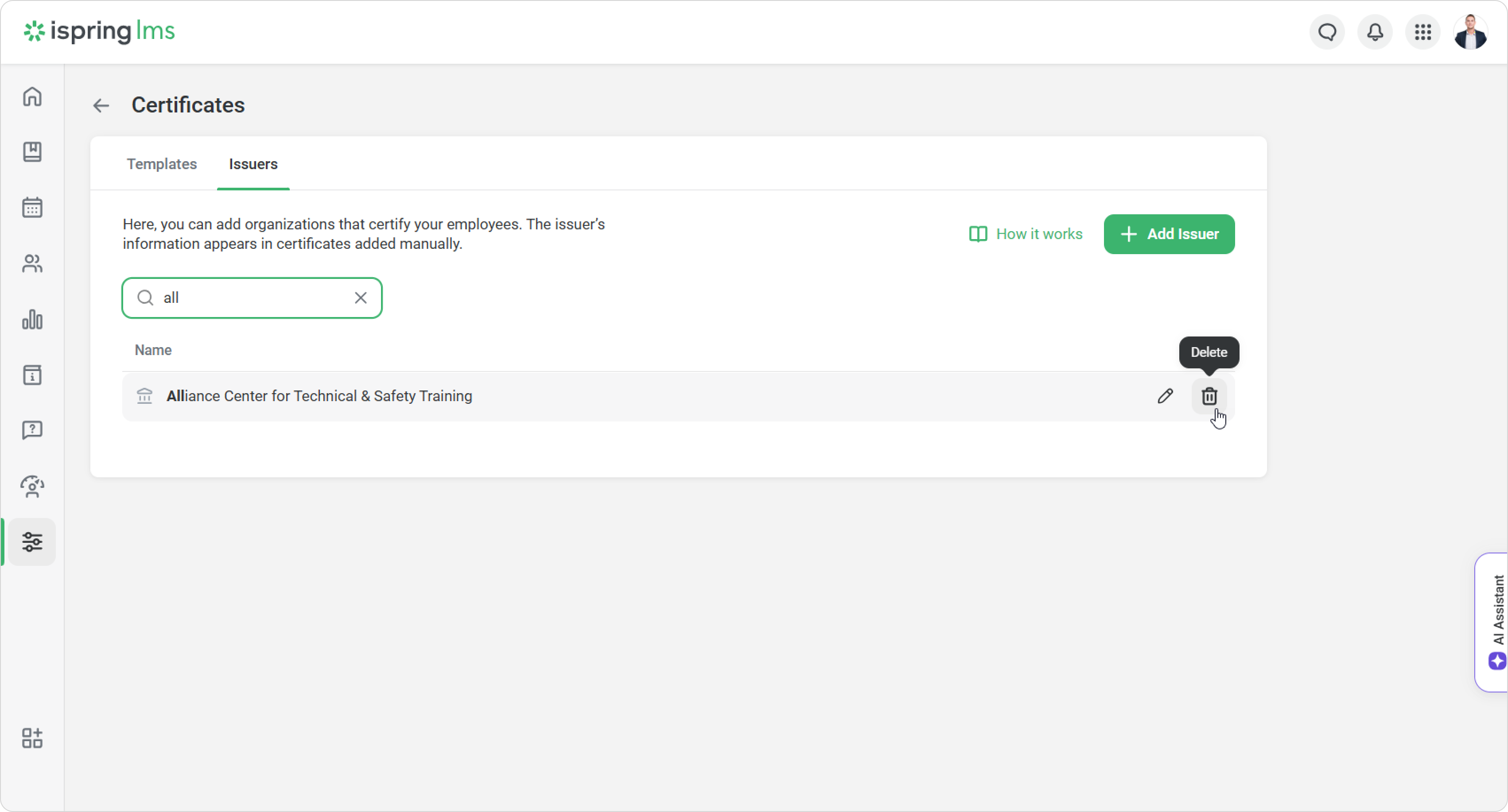Open the chat messages bubble icon

[x=1327, y=32]
